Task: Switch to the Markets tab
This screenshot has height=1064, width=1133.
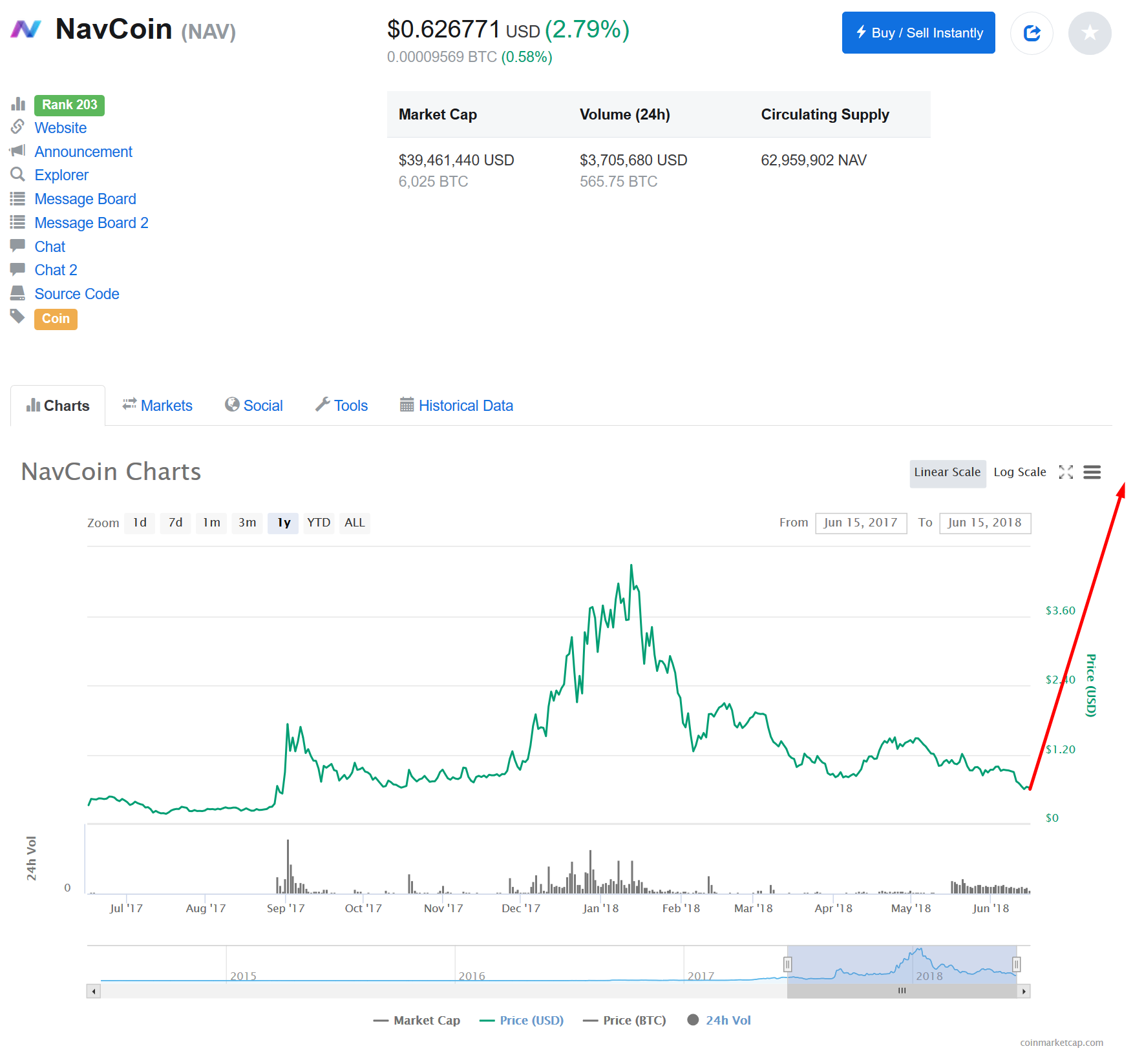Action: coord(158,406)
